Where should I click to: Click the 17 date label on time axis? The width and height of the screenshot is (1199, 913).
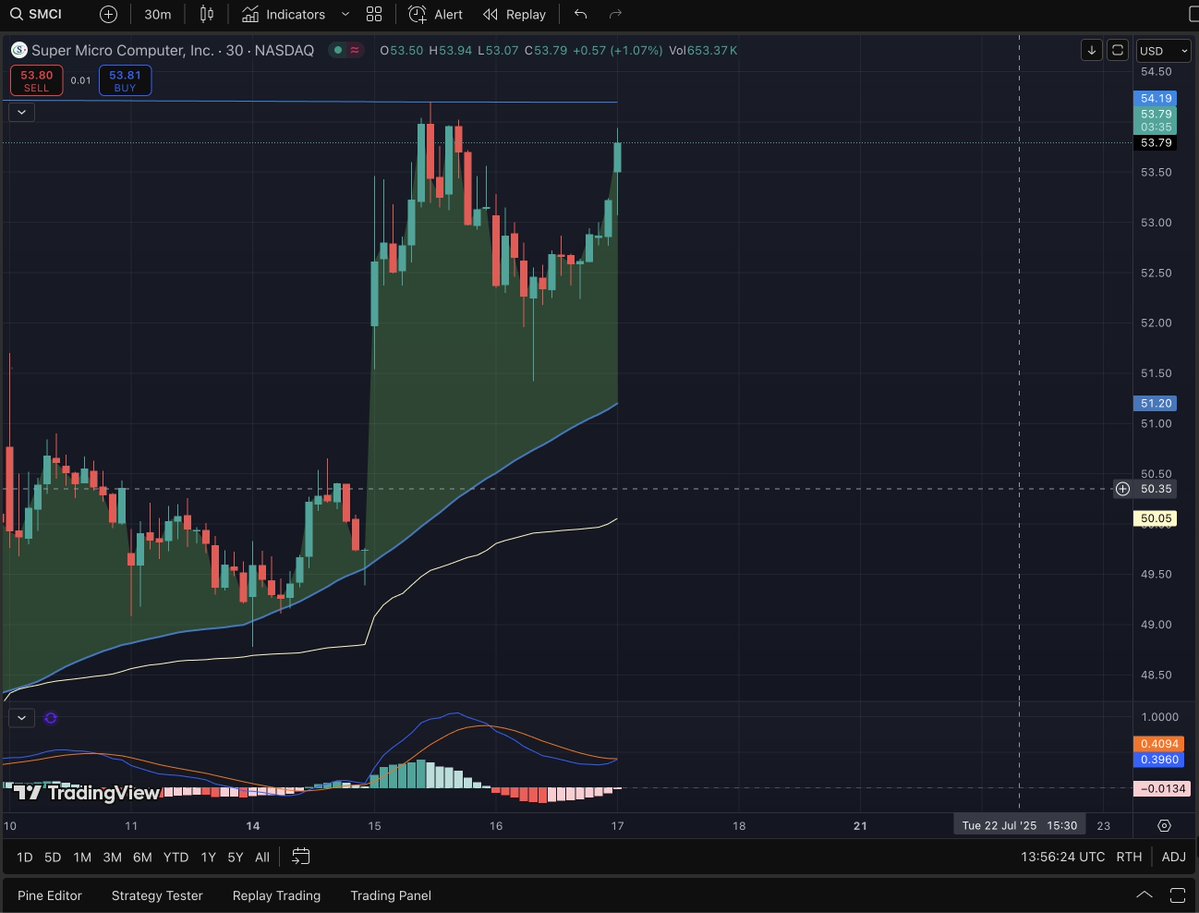[617, 826]
